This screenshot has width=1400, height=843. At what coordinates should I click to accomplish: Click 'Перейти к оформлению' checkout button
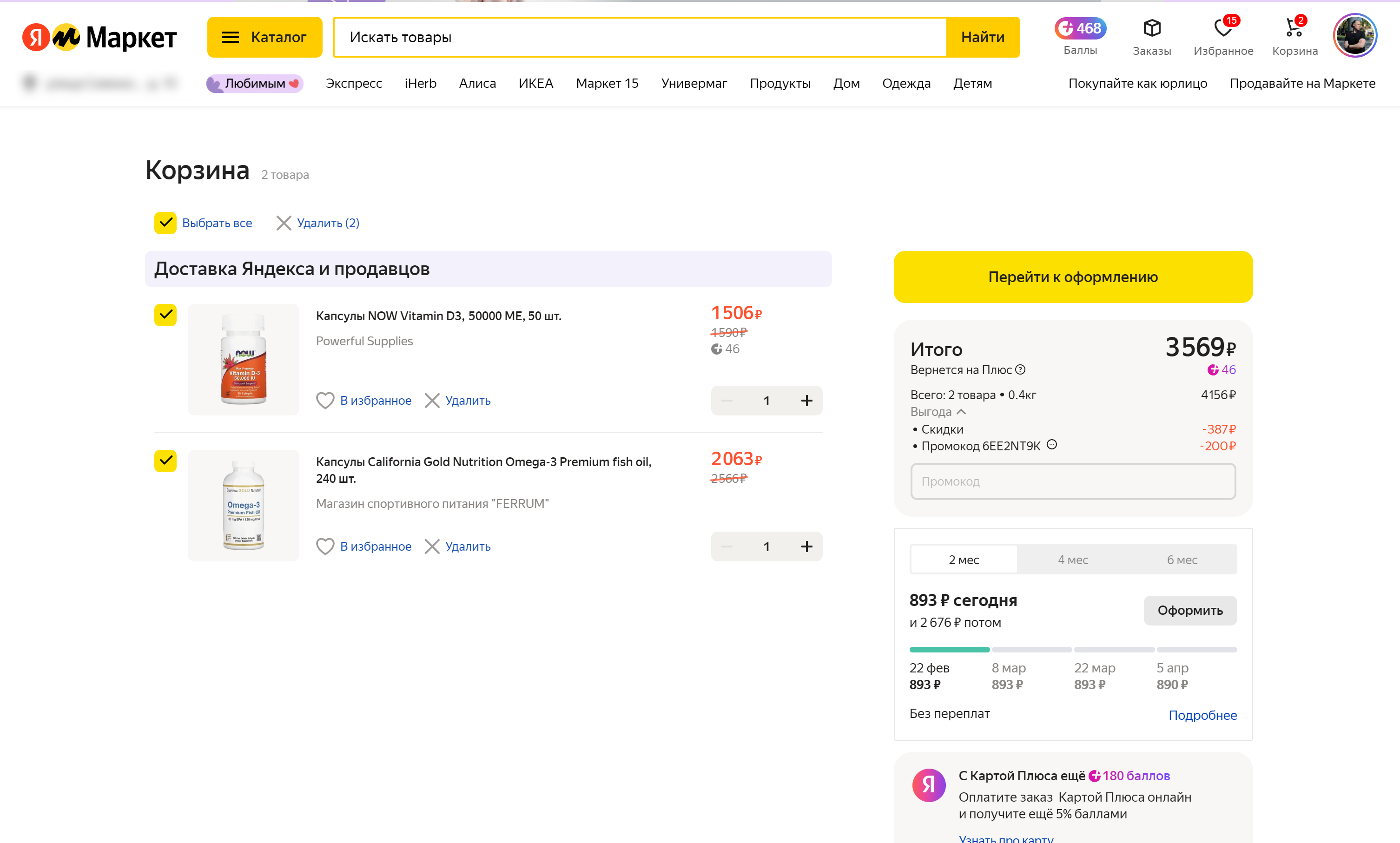tap(1073, 277)
